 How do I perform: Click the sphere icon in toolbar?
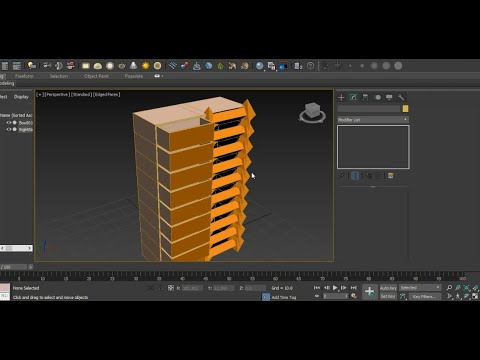pos(110,66)
